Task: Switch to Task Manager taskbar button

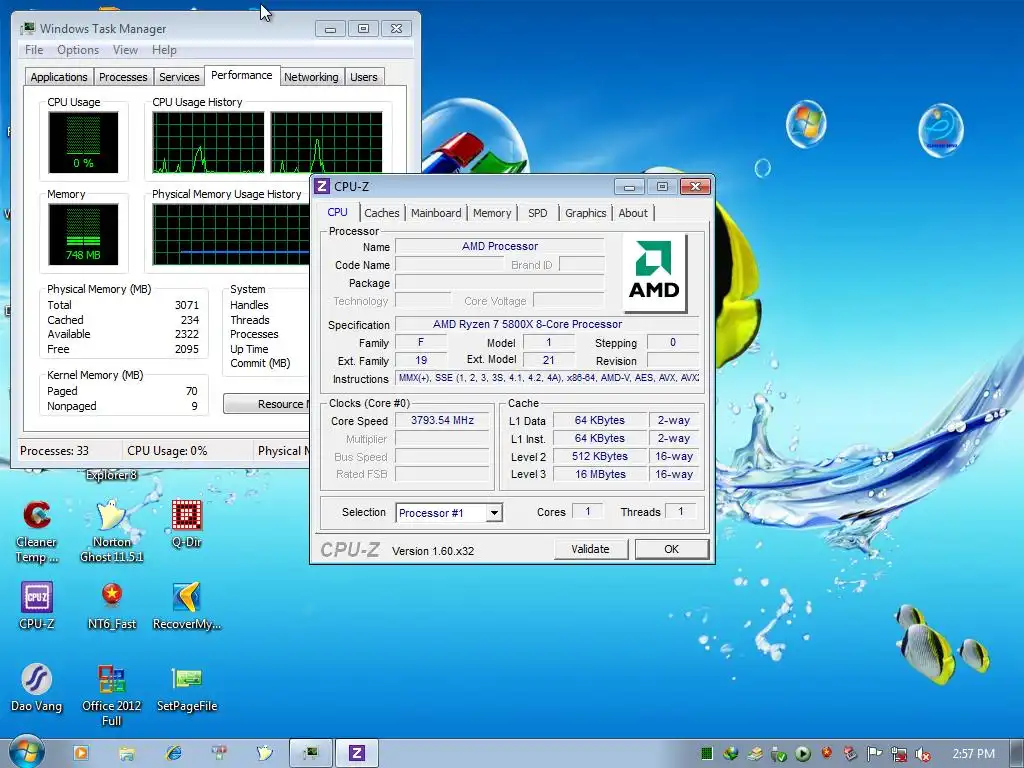Action: click(311, 753)
